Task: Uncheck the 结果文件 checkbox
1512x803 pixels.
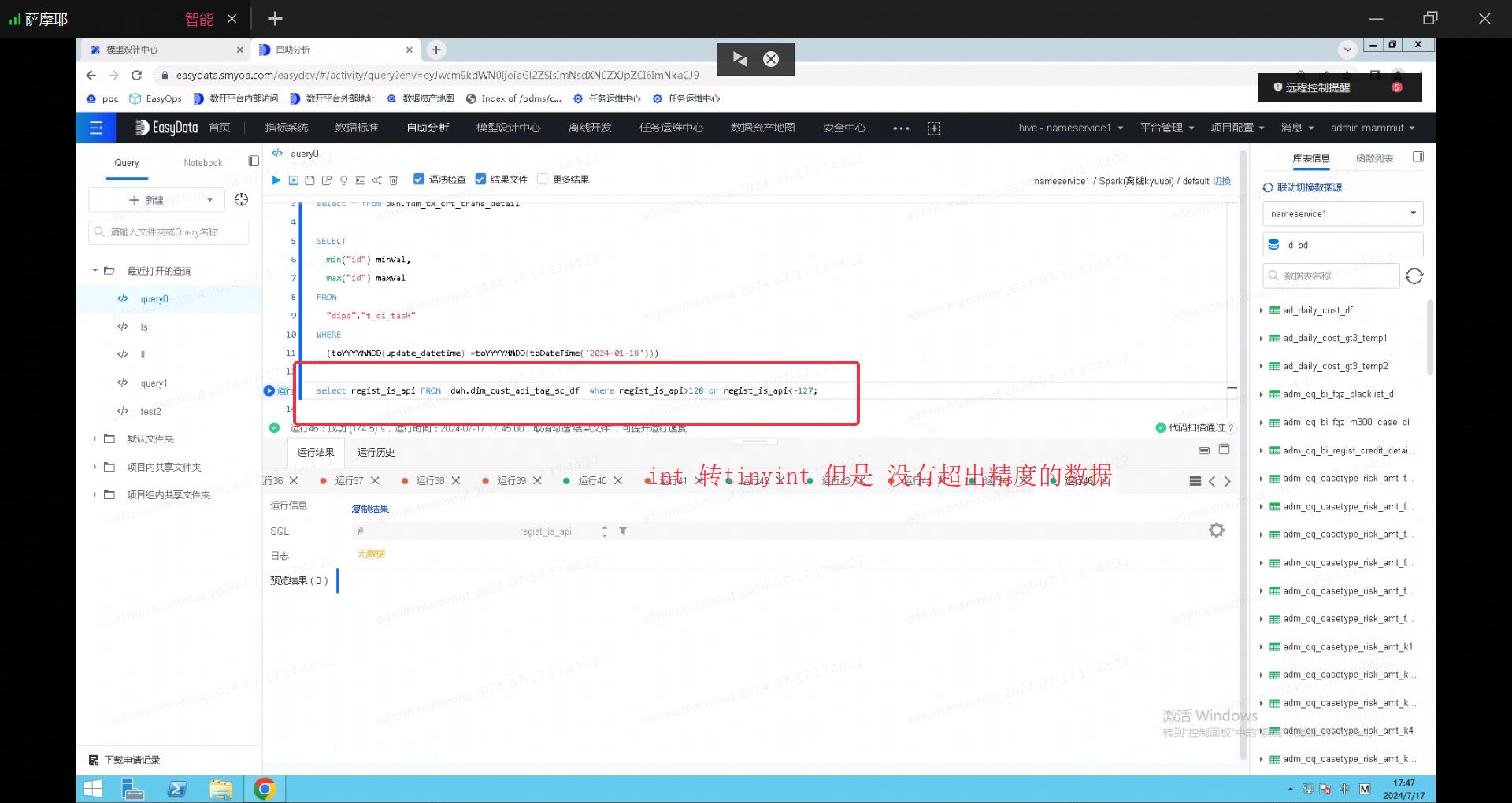Action: 482,179
